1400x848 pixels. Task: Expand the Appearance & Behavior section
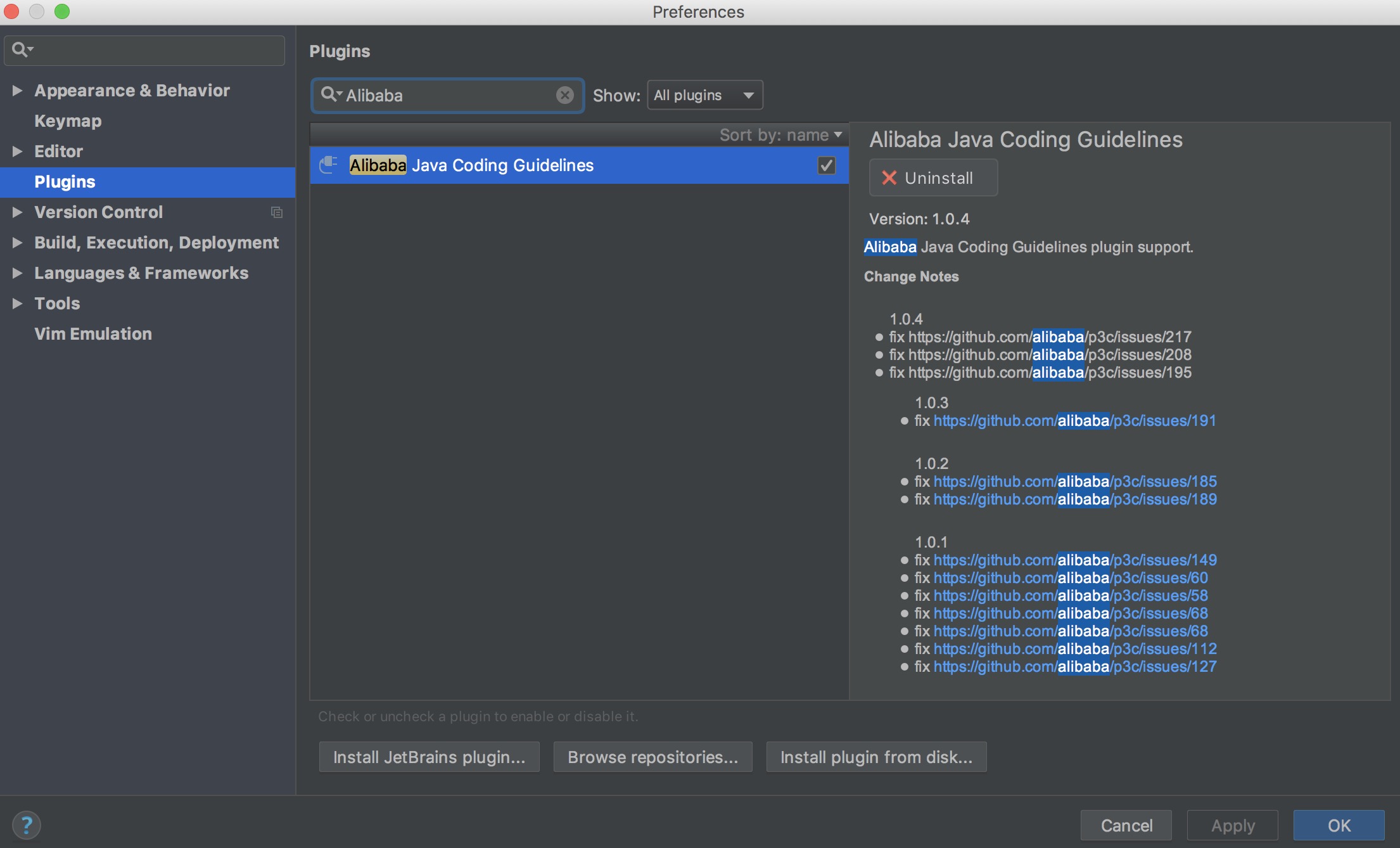(x=18, y=89)
